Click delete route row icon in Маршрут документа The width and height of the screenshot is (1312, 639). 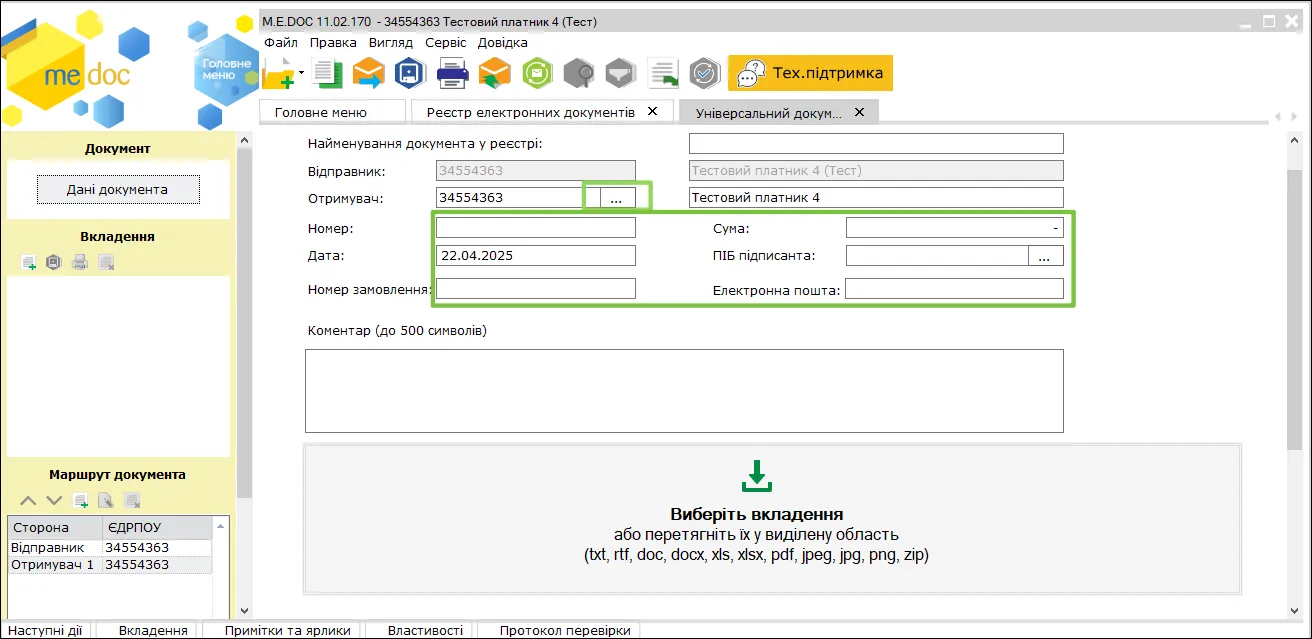click(x=132, y=500)
